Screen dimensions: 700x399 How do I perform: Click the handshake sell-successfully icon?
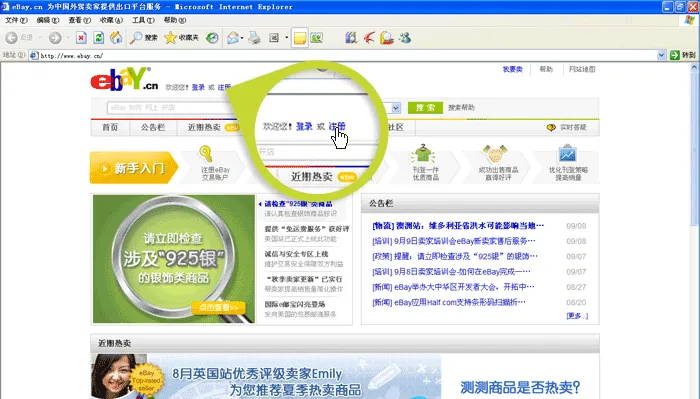(495, 154)
